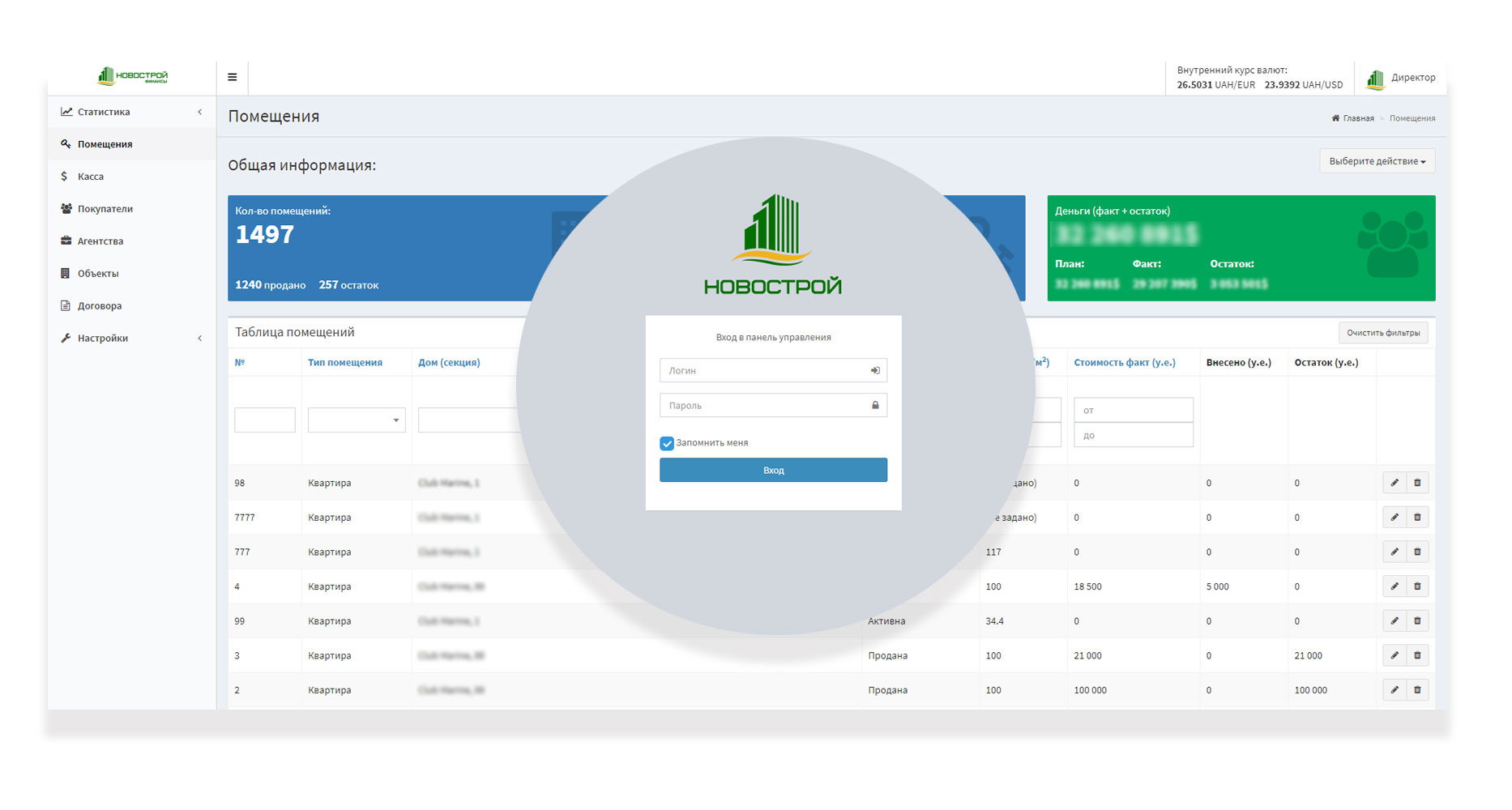Image resolution: width=1512 pixels, height=810 pixels.
Task: Open the Статистика sidebar item
Action: [x=131, y=112]
